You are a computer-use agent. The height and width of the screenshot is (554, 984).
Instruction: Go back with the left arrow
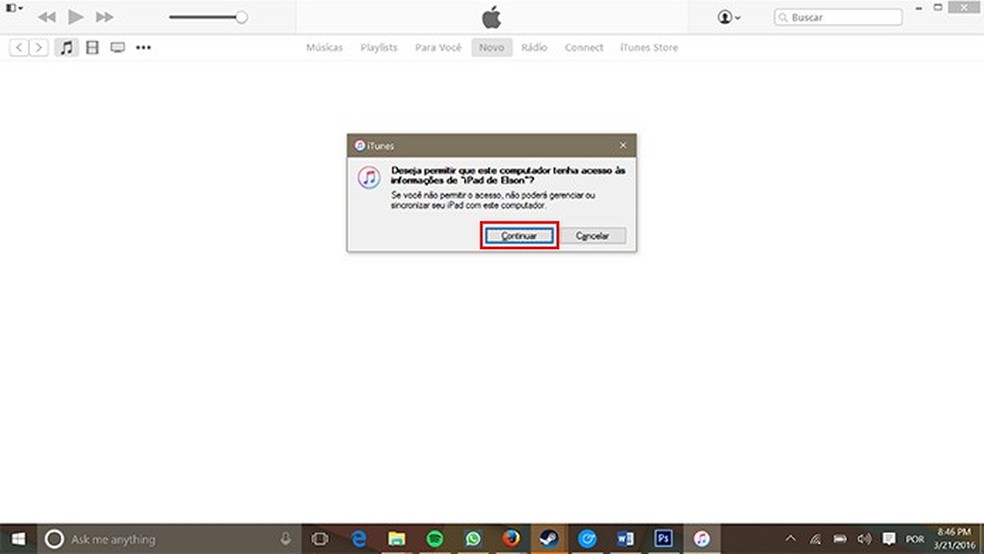pos(19,47)
